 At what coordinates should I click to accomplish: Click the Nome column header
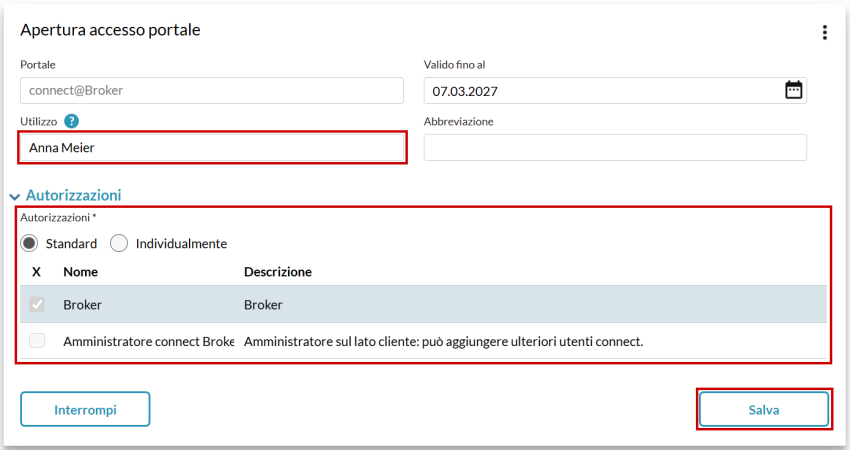(x=81, y=272)
